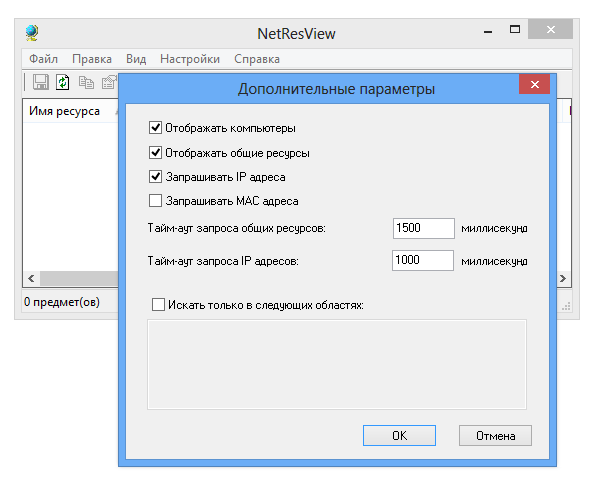Click the status bar text 0 предмет(ов)

pyautogui.click(x=62, y=302)
